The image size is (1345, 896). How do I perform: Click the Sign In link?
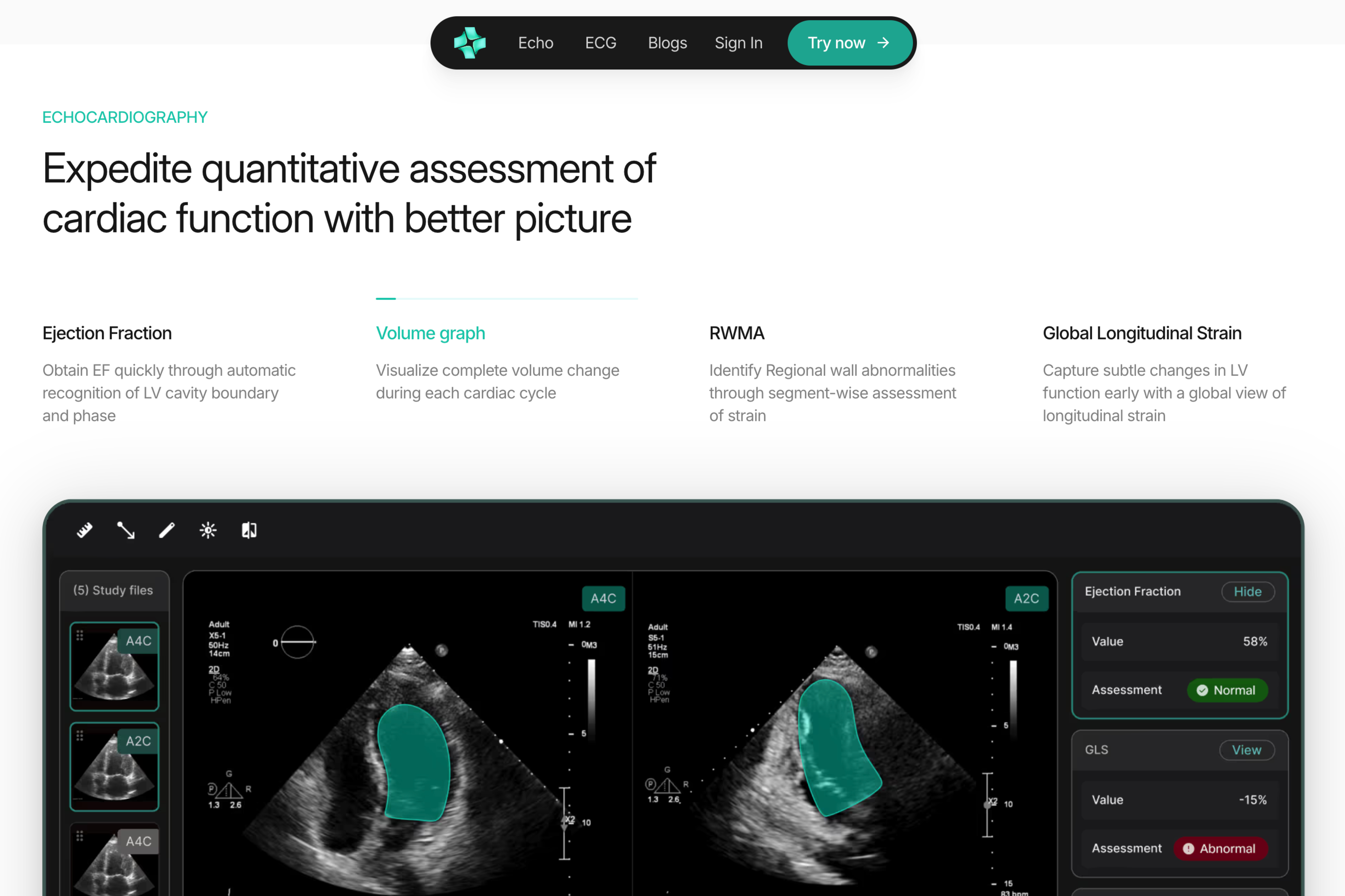click(x=738, y=43)
